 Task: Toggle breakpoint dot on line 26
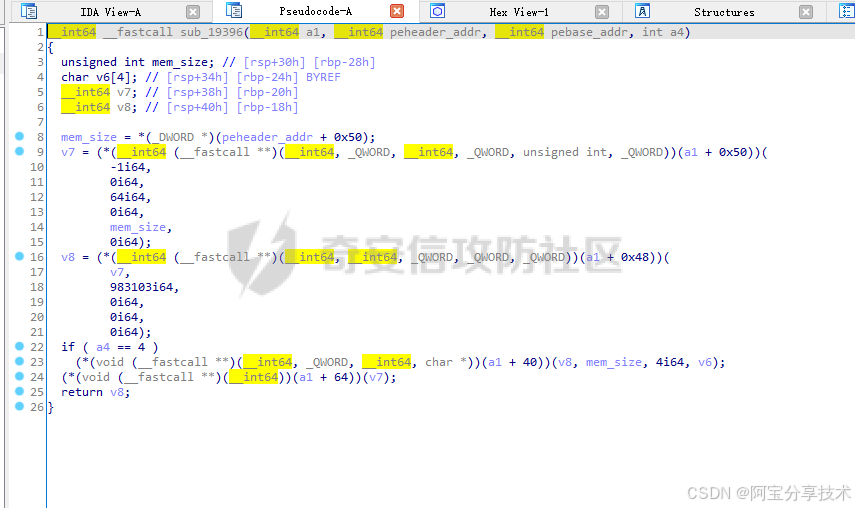(20, 406)
